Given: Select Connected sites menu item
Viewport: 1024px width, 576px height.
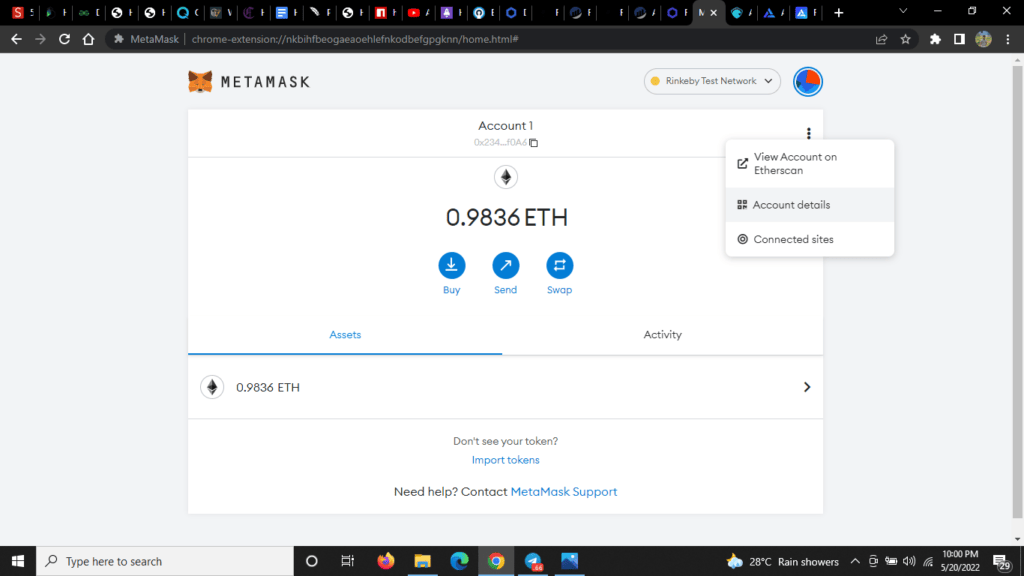Looking at the screenshot, I should tap(810, 239).
